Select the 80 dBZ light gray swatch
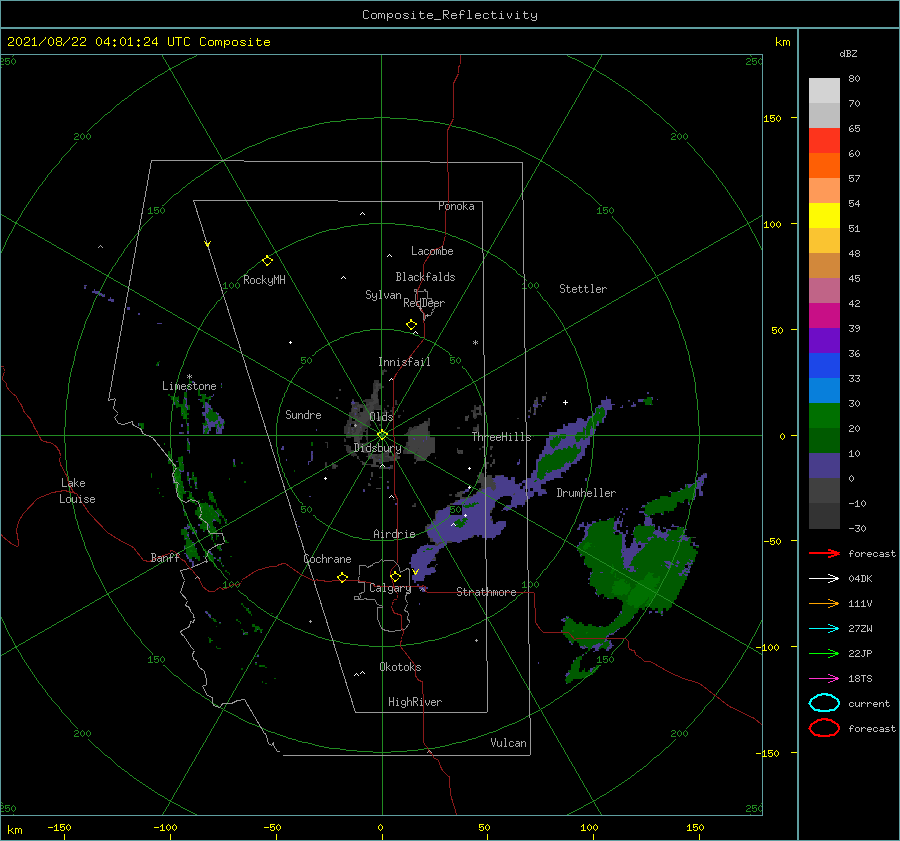The height and width of the screenshot is (841, 900). [824, 90]
